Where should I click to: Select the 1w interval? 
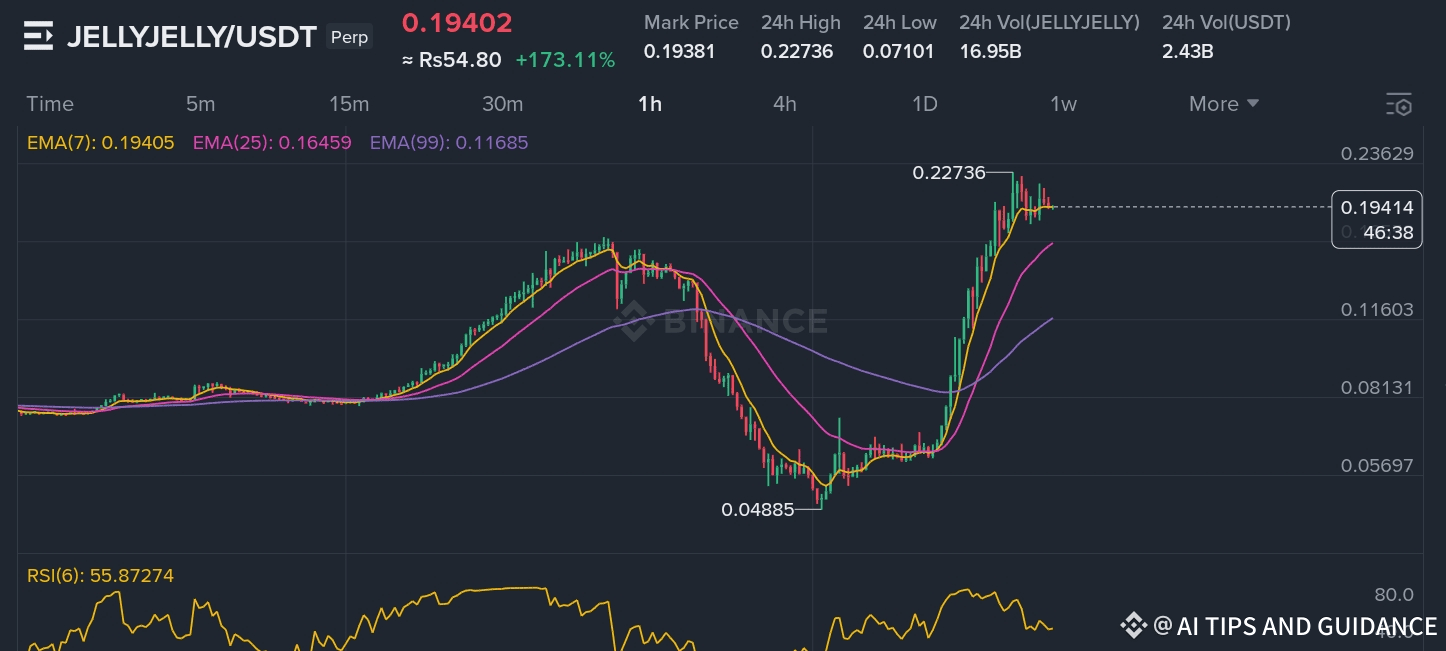coord(1063,104)
